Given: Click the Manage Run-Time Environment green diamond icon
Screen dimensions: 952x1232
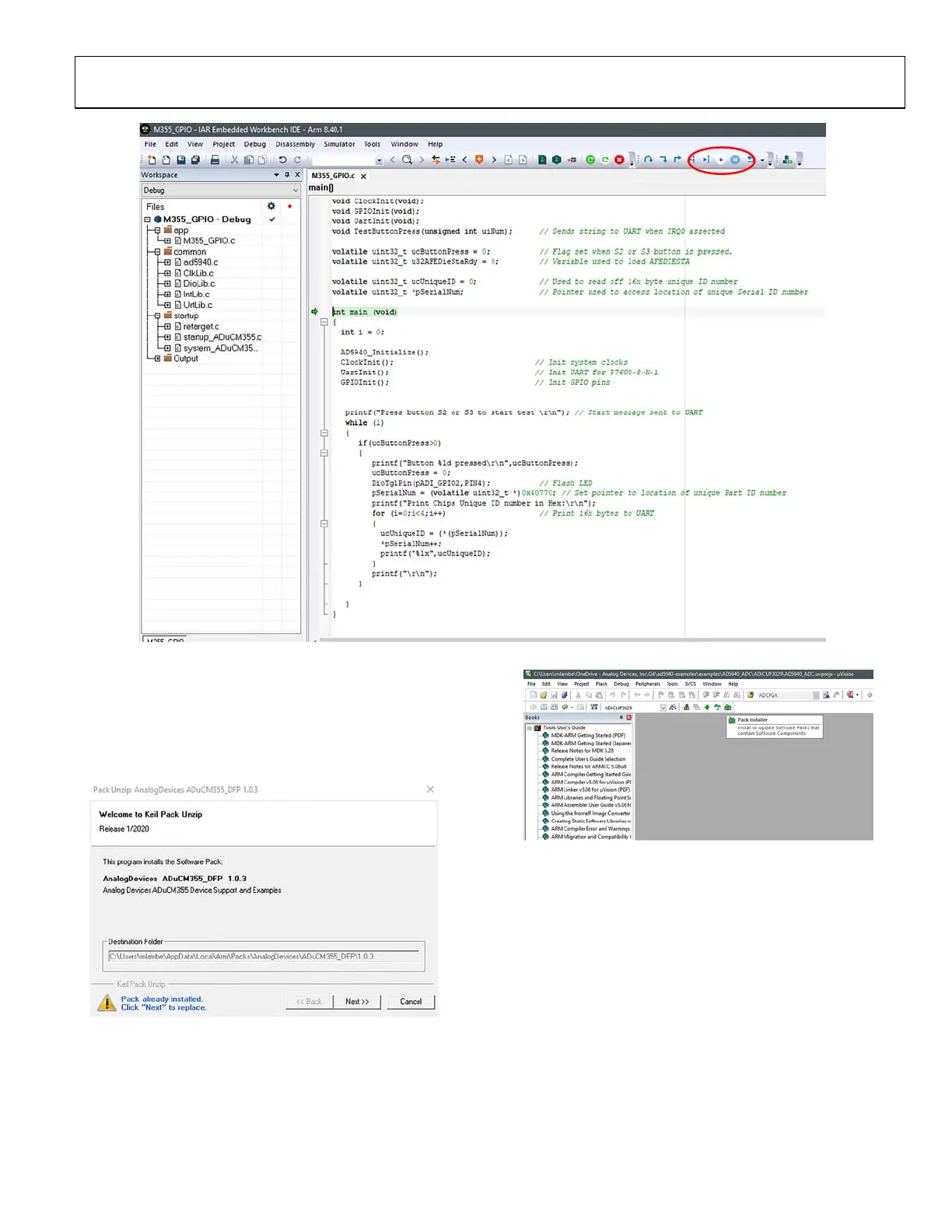Looking at the screenshot, I should point(707,707).
